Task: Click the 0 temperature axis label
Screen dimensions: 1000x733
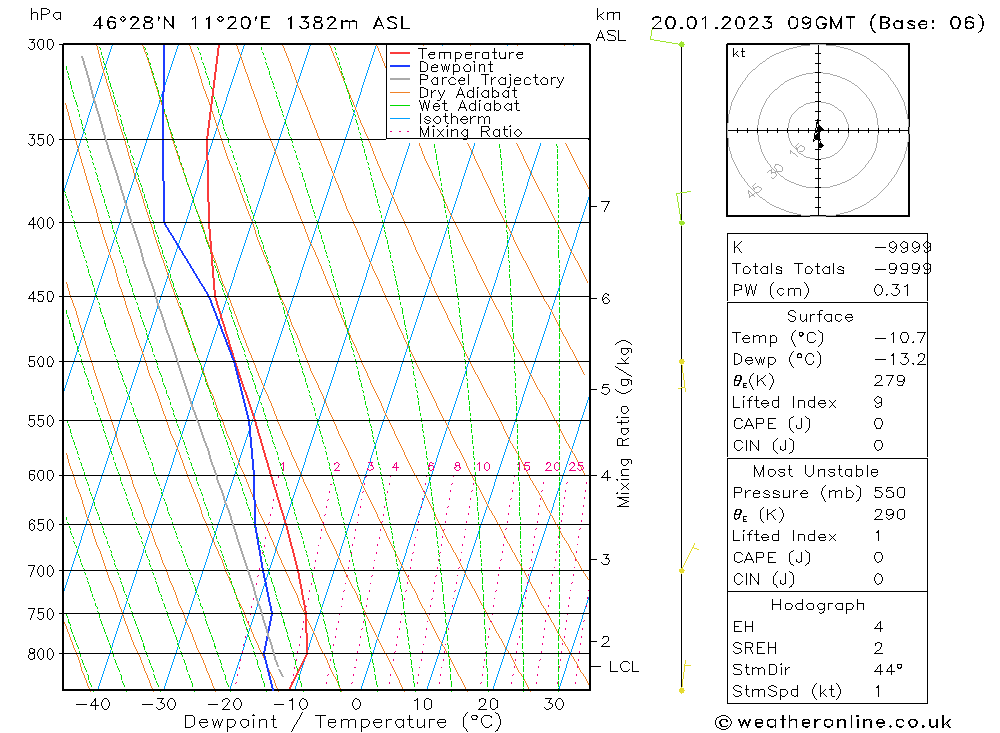Action: [357, 704]
